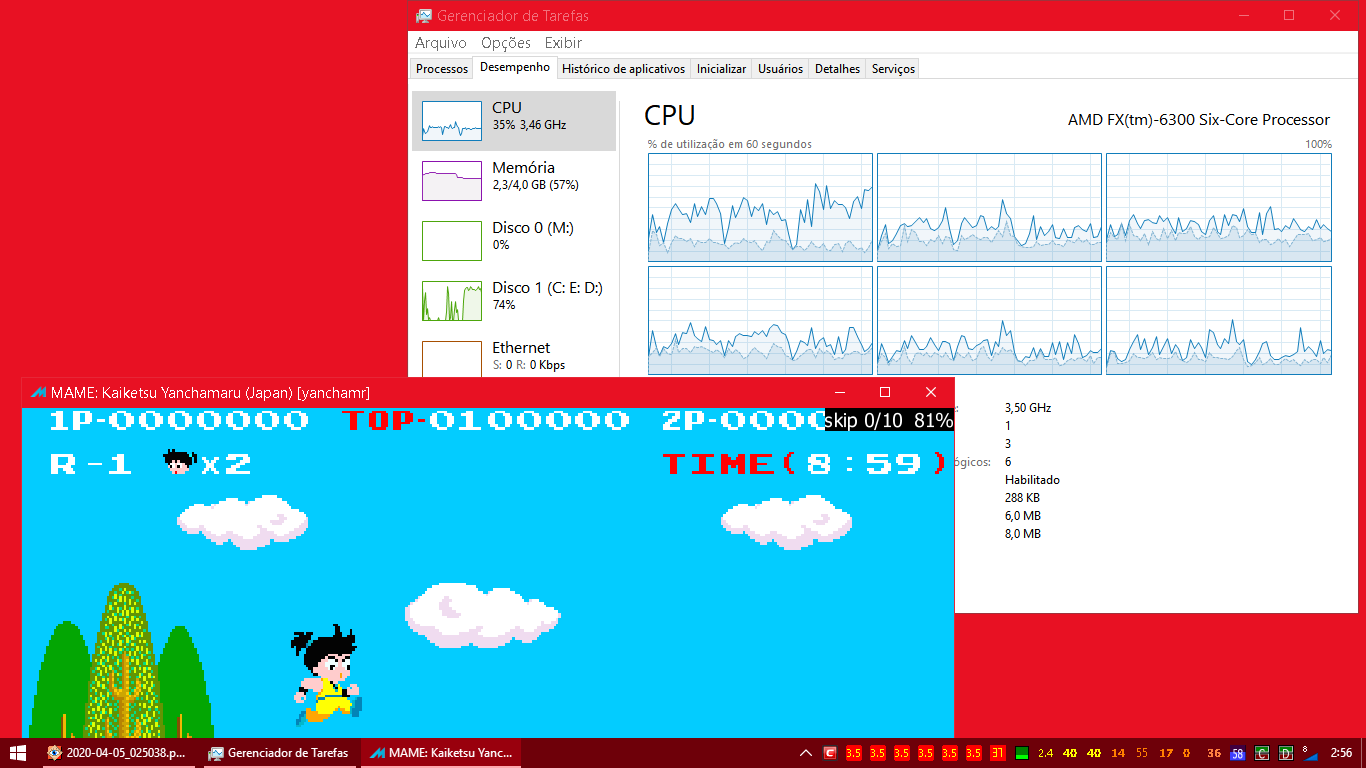The image size is (1366, 768).
Task: Open the red Comodo tray icon
Action: [x=830, y=753]
